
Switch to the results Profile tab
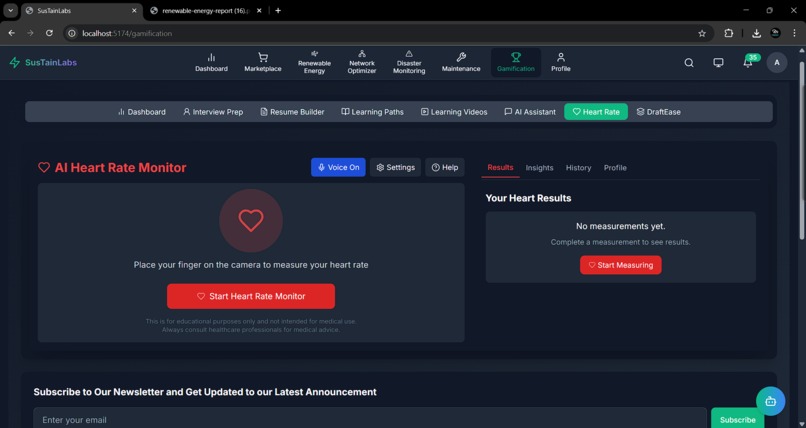pos(615,168)
